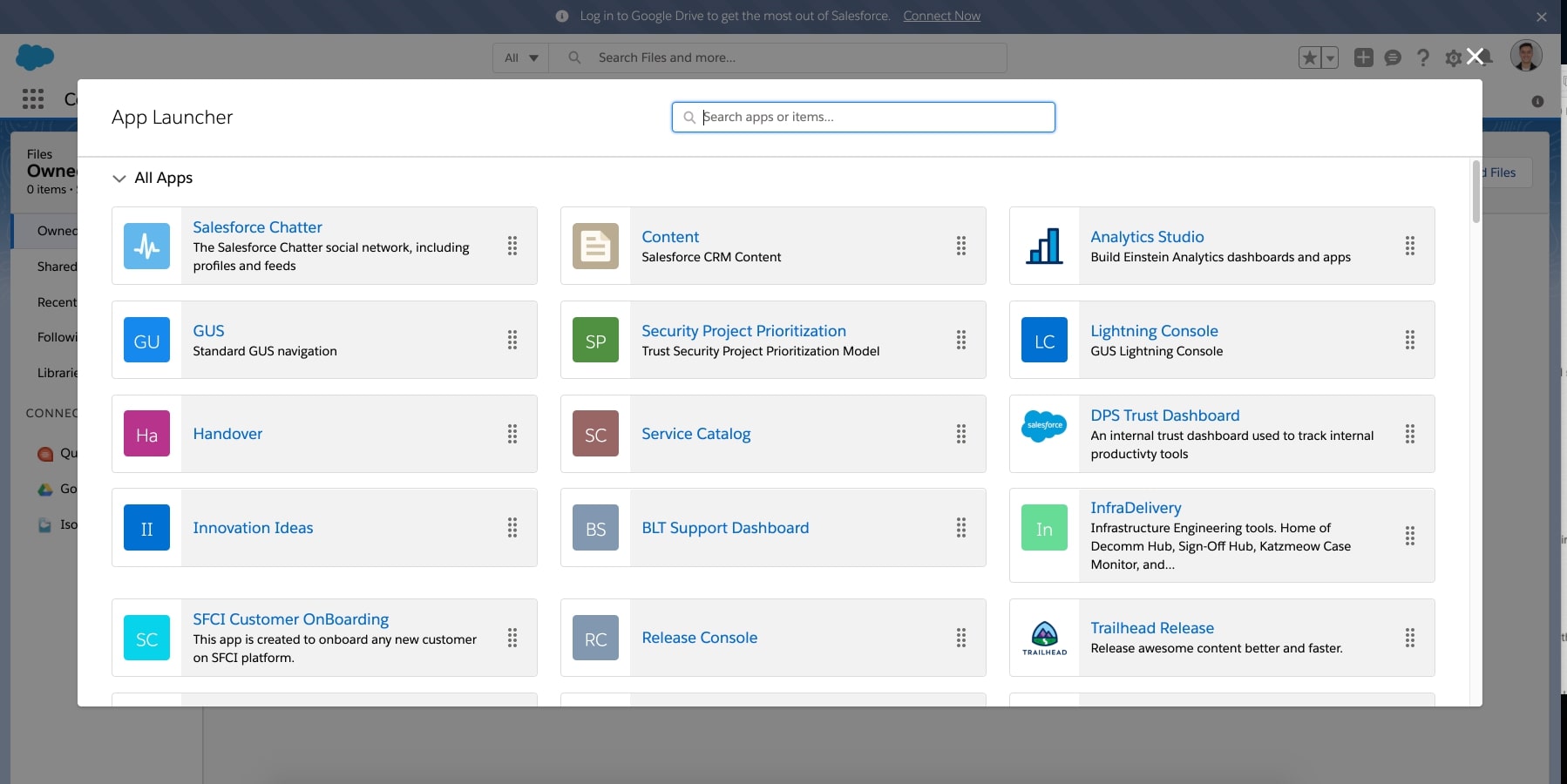Click the LC Lightning Console icon
The width and height of the screenshot is (1567, 784).
(1044, 340)
